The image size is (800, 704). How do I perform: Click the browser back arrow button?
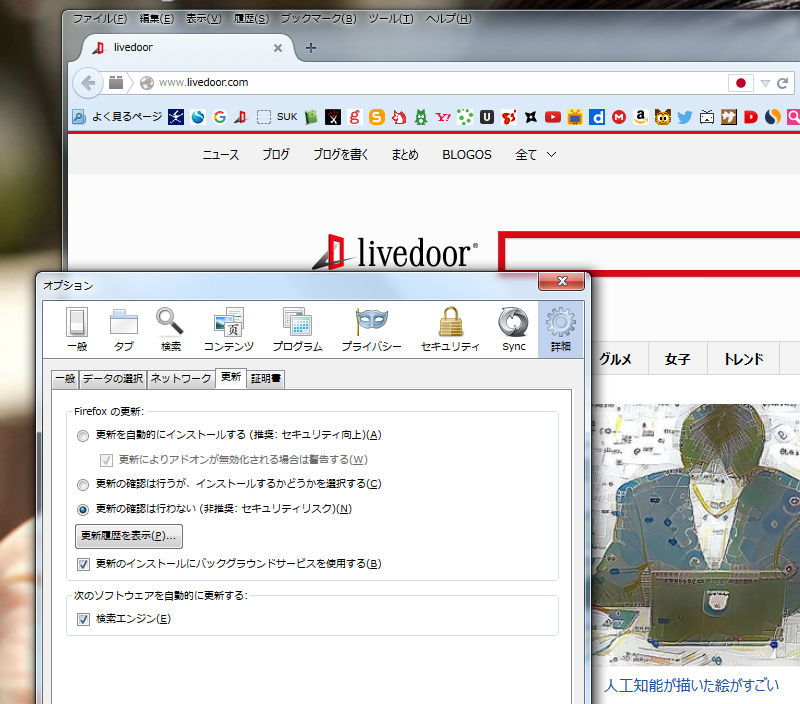[x=88, y=83]
